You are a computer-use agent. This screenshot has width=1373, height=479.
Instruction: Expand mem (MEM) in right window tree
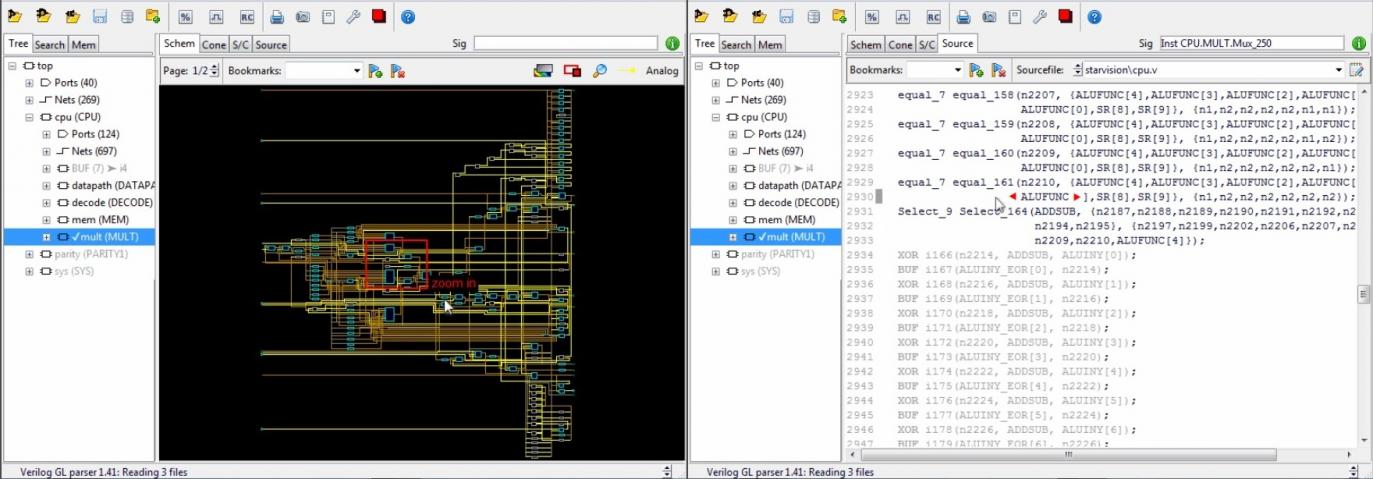(x=732, y=220)
